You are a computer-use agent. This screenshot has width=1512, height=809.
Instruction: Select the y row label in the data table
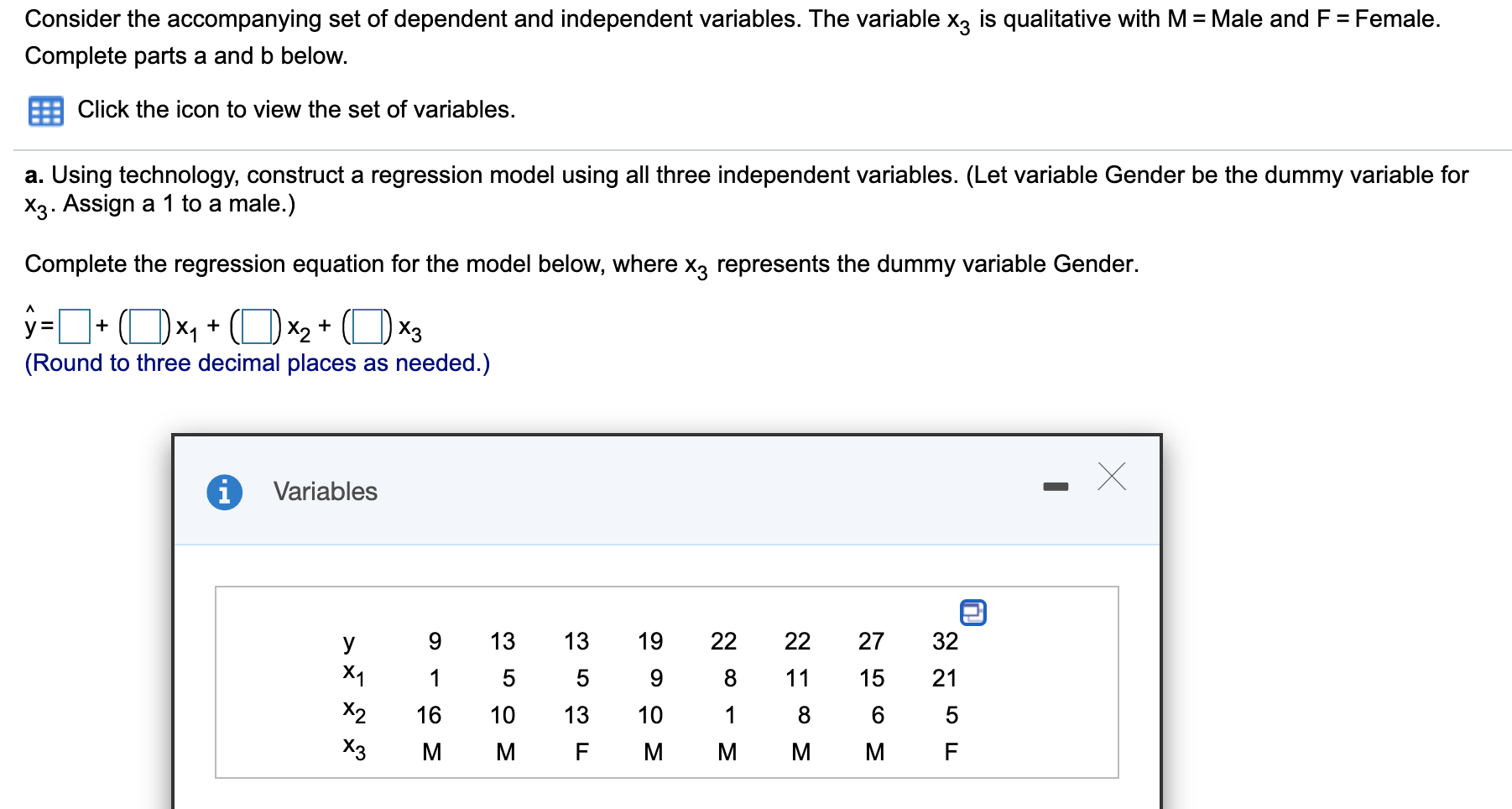pyautogui.click(x=349, y=642)
